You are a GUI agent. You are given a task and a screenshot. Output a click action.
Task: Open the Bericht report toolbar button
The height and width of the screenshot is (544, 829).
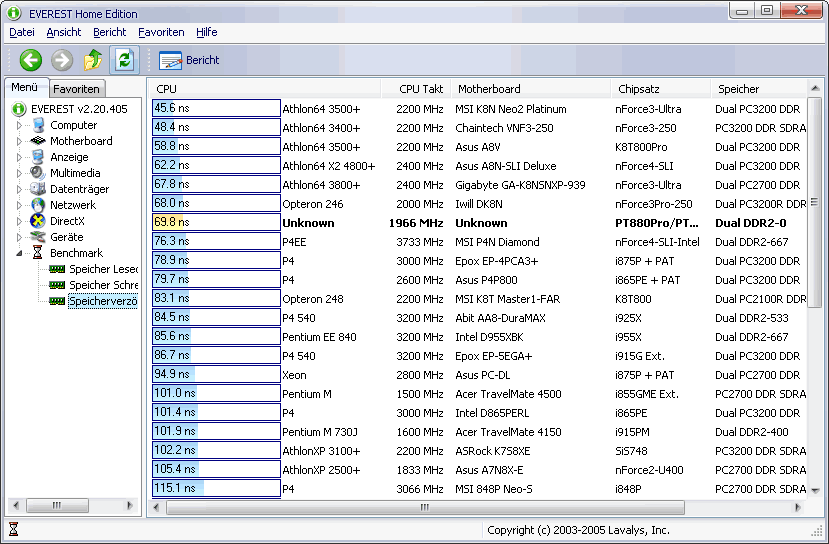(x=189, y=60)
